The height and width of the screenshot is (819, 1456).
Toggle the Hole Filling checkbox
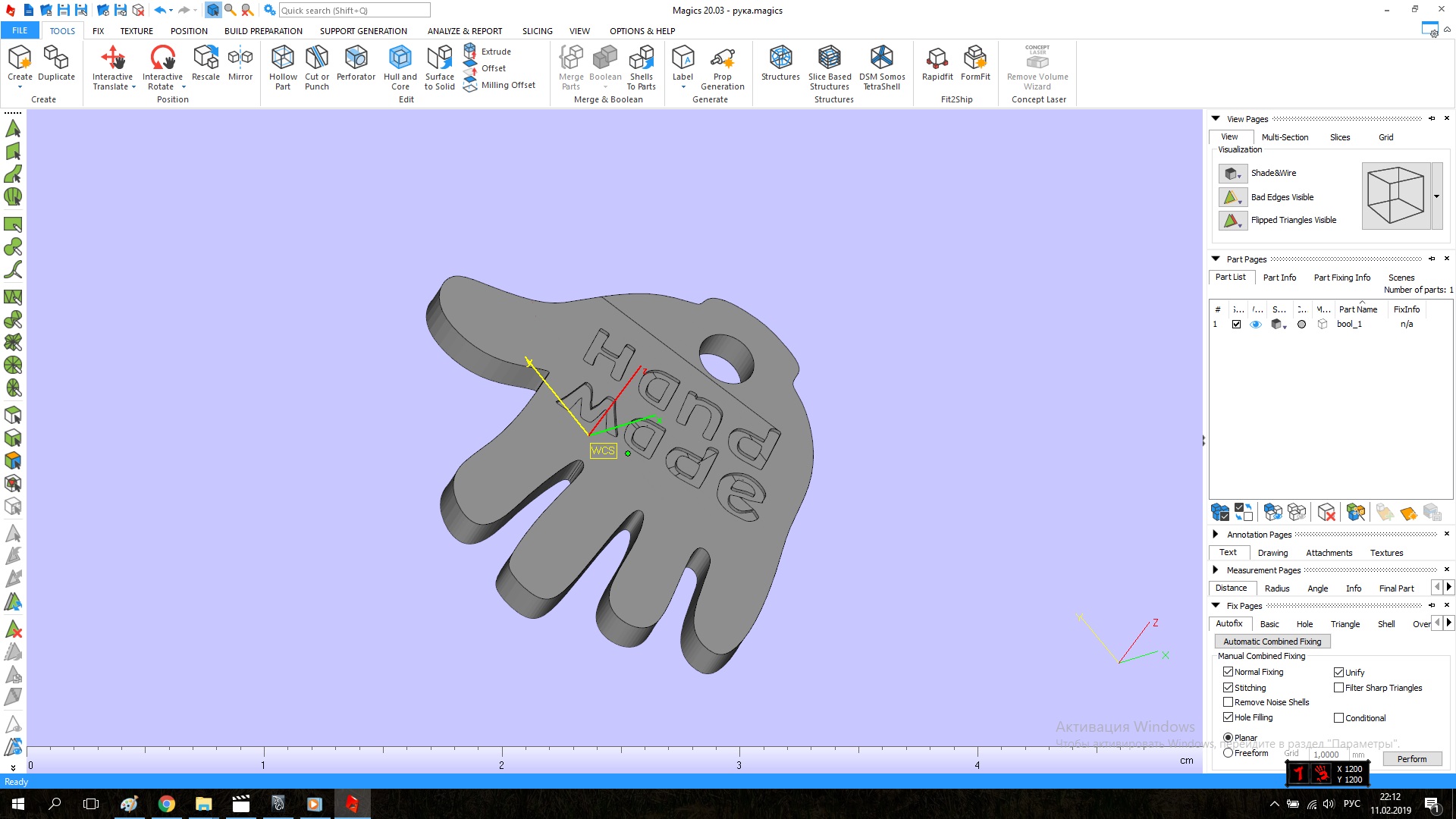(x=1228, y=717)
